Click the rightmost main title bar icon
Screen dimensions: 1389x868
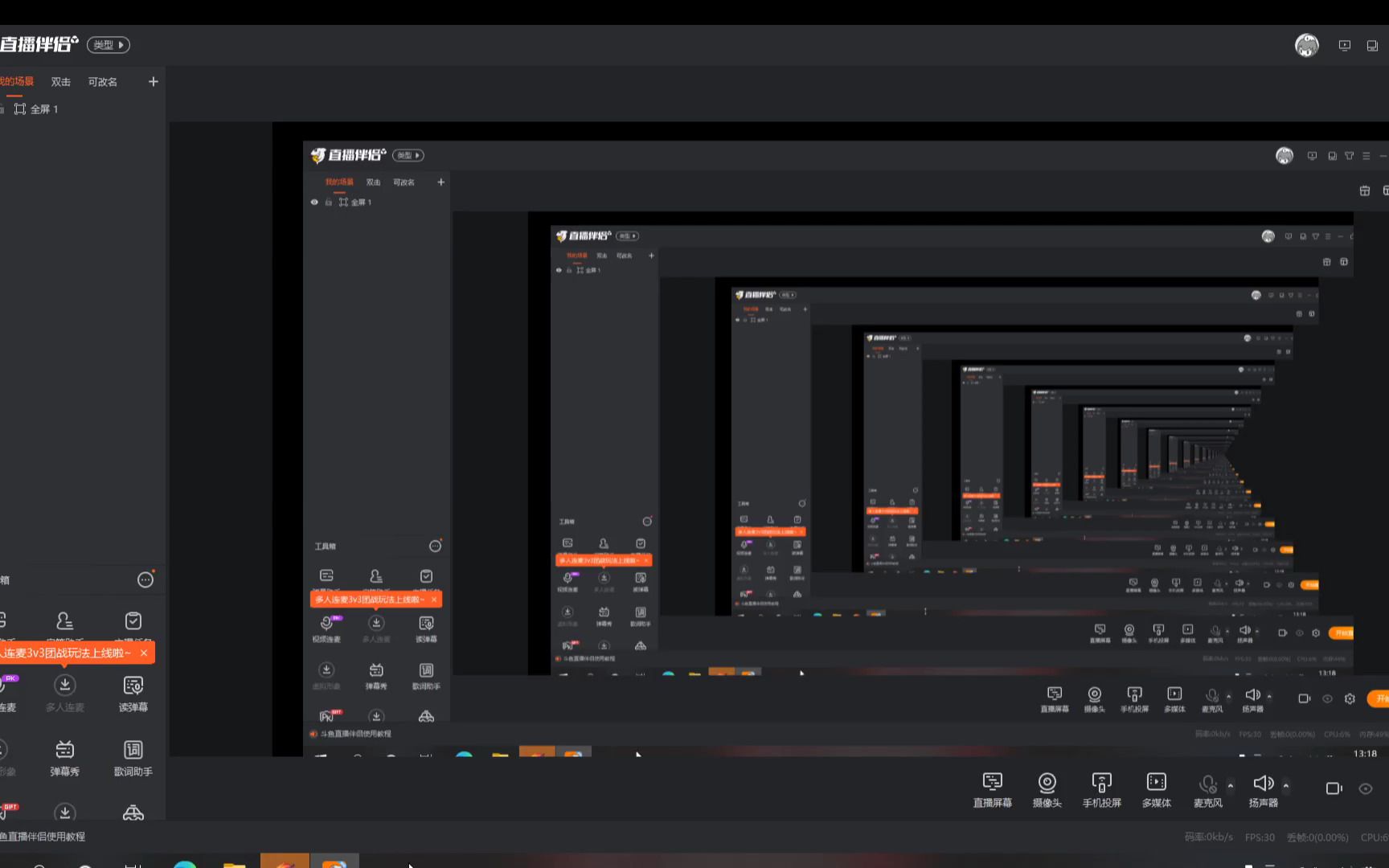[x=1372, y=46]
